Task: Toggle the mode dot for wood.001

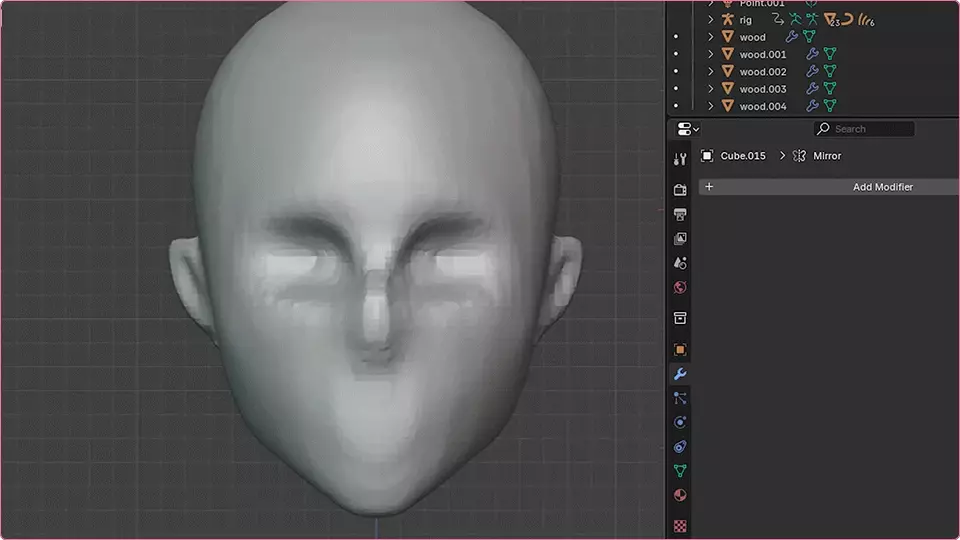Action: point(676,54)
